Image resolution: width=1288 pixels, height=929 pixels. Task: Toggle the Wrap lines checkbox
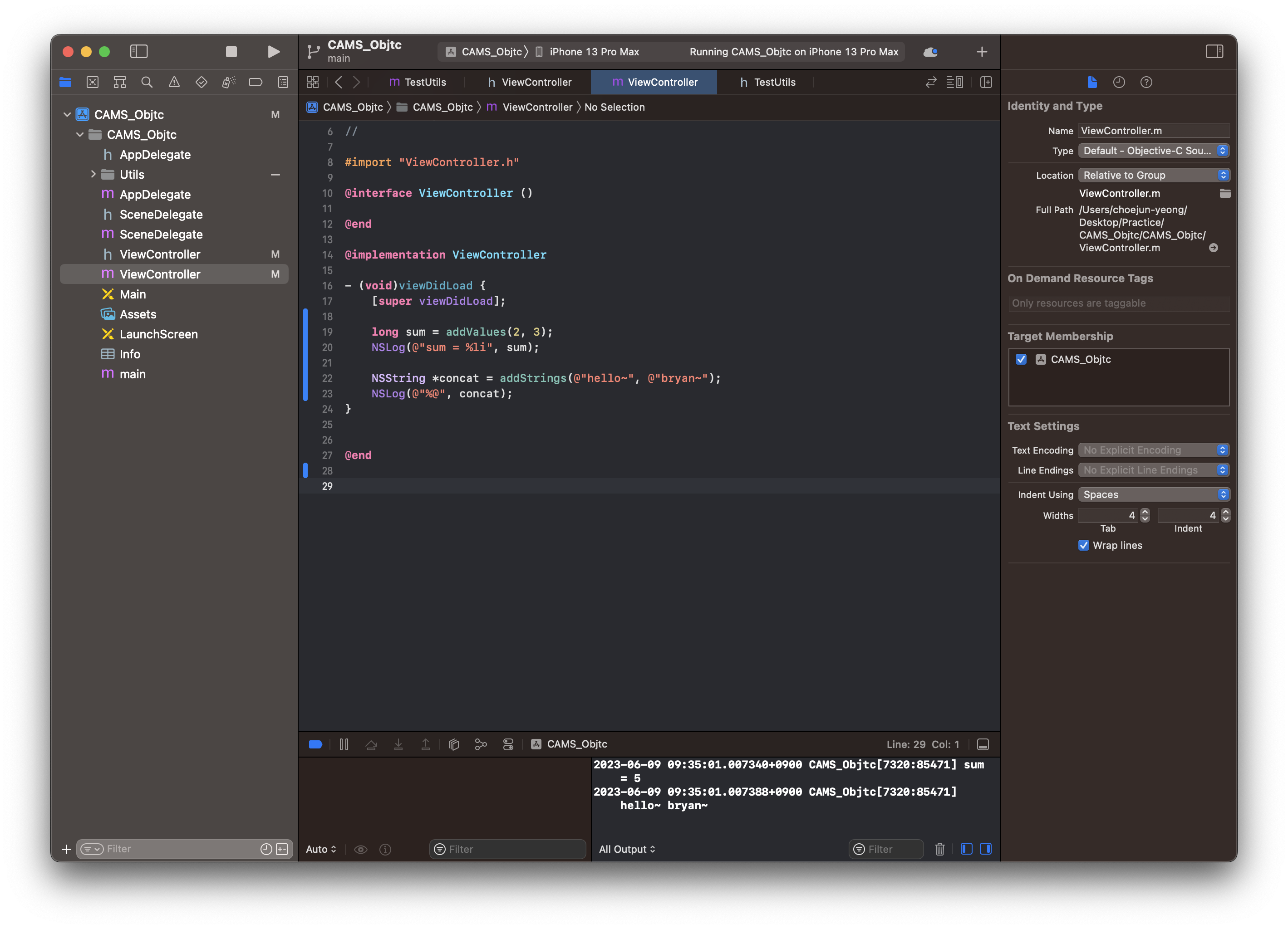pyautogui.click(x=1084, y=545)
